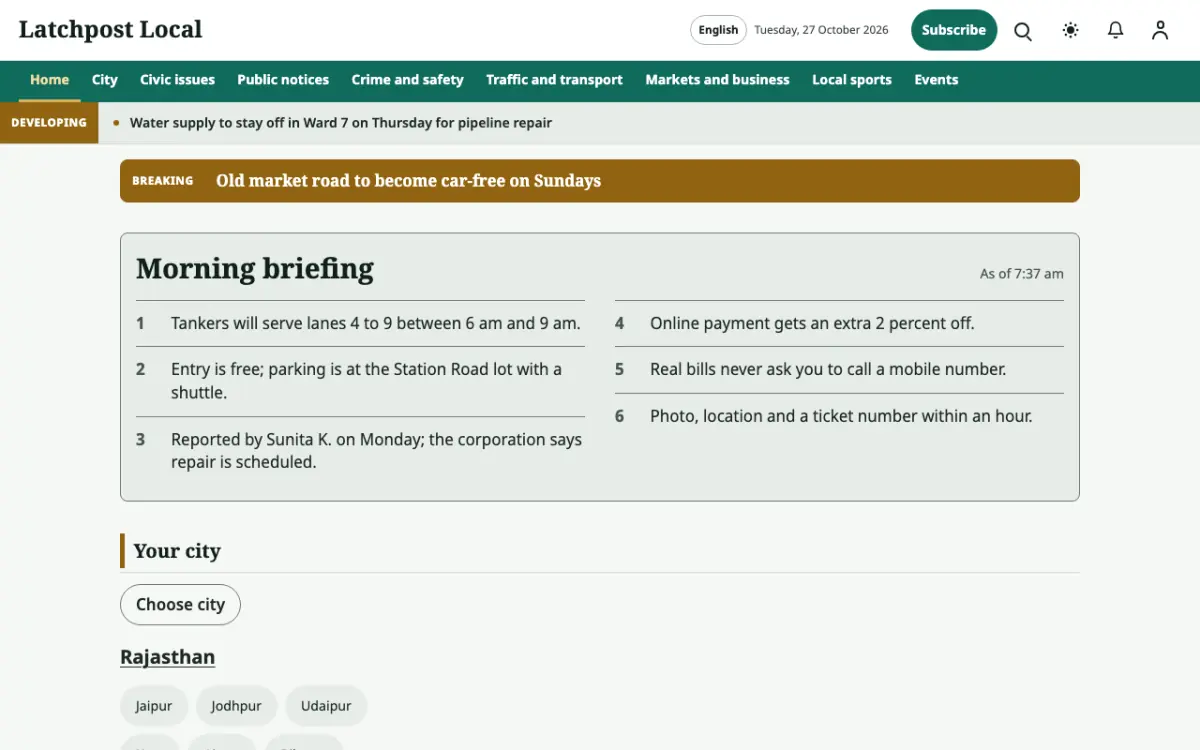Viewport: 1200px width, 750px height.
Task: Open Public notices section
Action: click(x=283, y=80)
